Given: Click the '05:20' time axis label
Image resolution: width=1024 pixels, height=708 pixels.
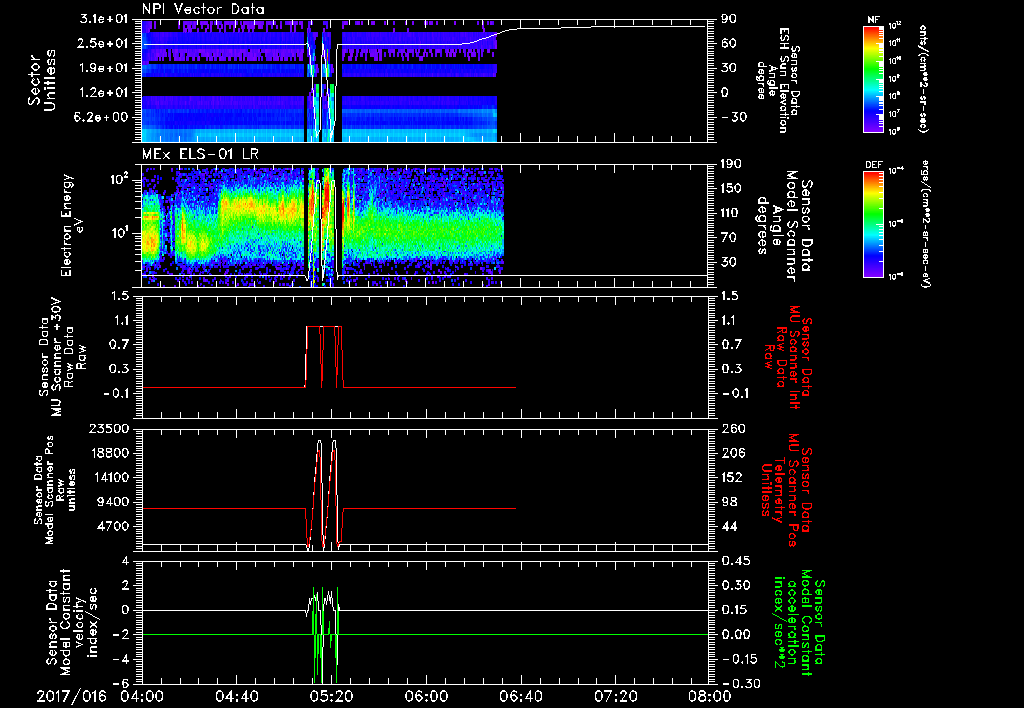Looking at the screenshot, I should [x=331, y=696].
